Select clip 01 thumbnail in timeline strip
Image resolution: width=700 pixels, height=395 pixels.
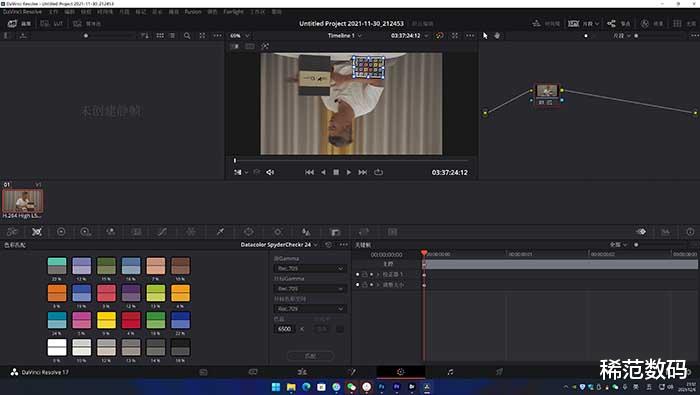click(x=23, y=201)
